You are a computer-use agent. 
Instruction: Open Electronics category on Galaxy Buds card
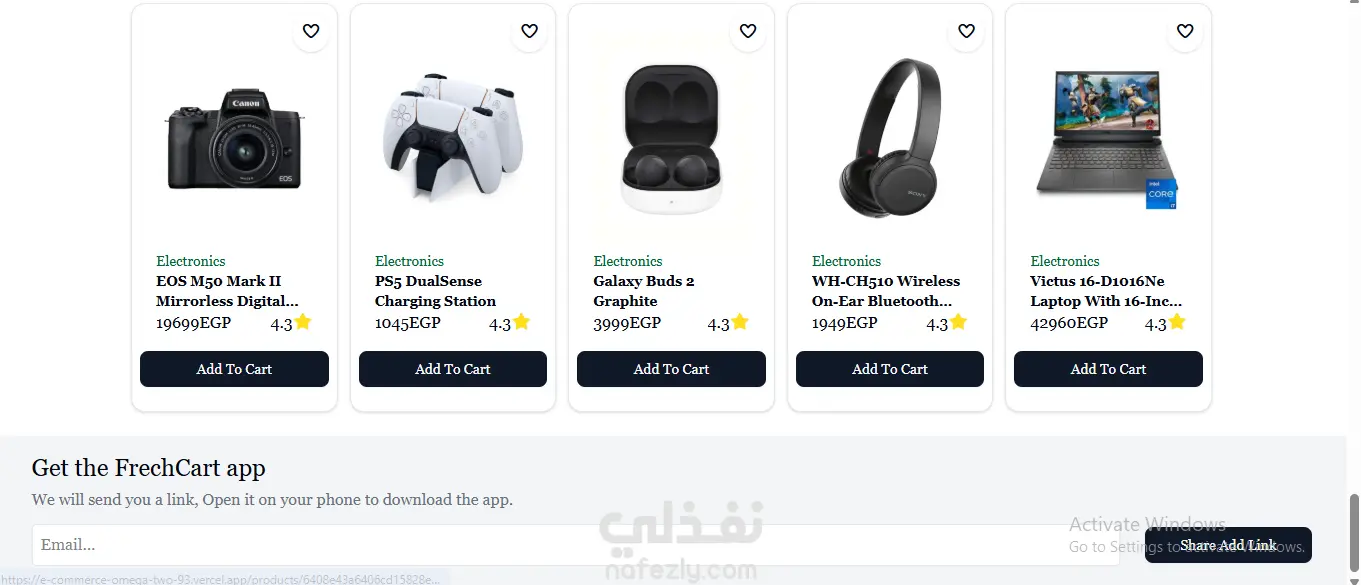pyautogui.click(x=628, y=261)
